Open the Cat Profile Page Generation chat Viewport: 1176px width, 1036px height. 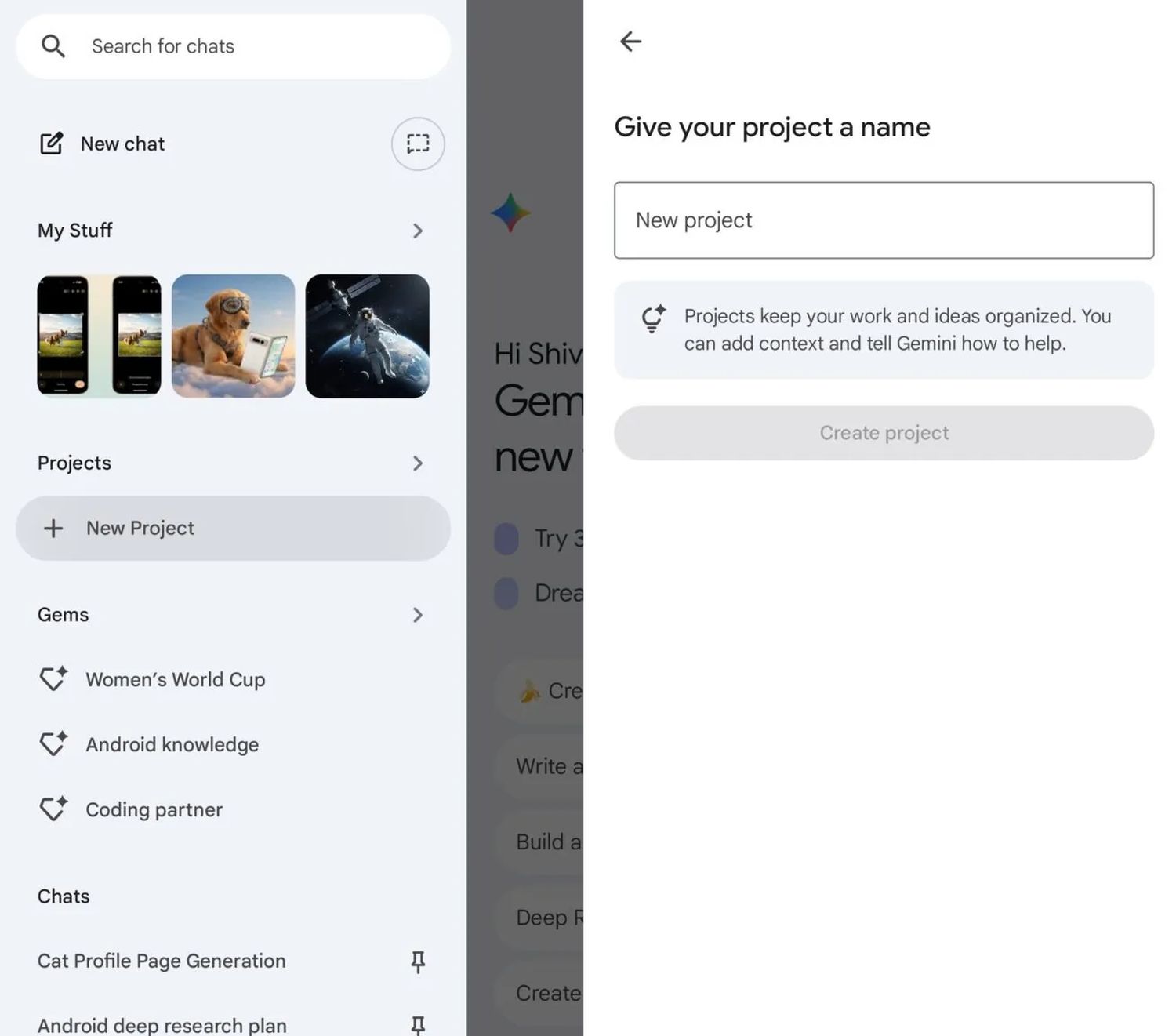[162, 961]
